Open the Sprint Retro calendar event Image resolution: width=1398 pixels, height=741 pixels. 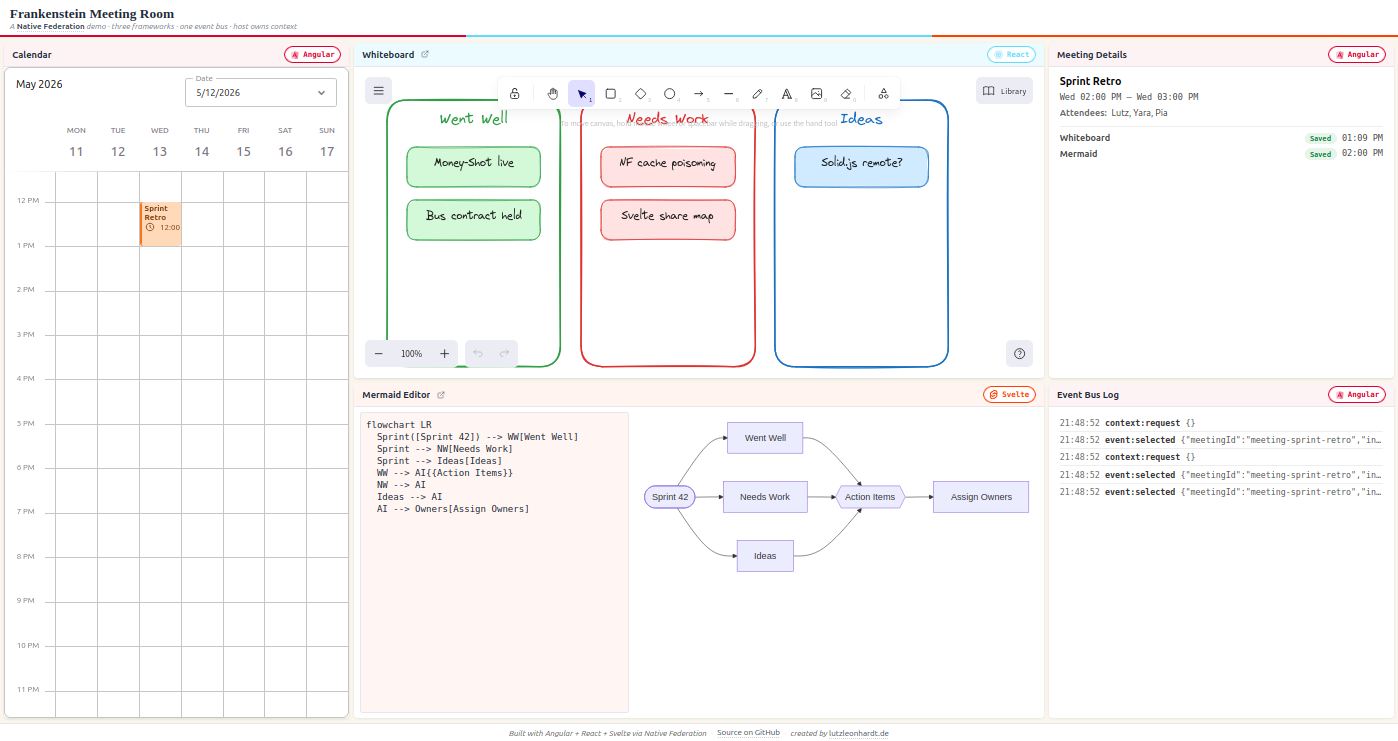pos(161,223)
